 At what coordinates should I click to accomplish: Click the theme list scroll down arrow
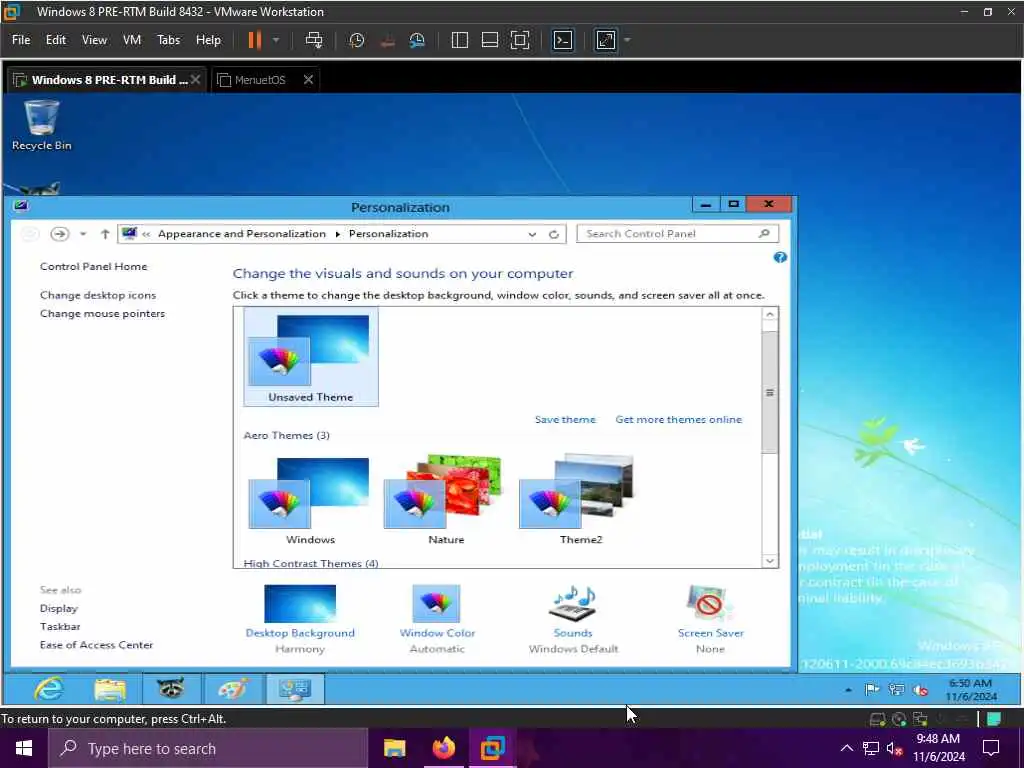click(x=770, y=560)
